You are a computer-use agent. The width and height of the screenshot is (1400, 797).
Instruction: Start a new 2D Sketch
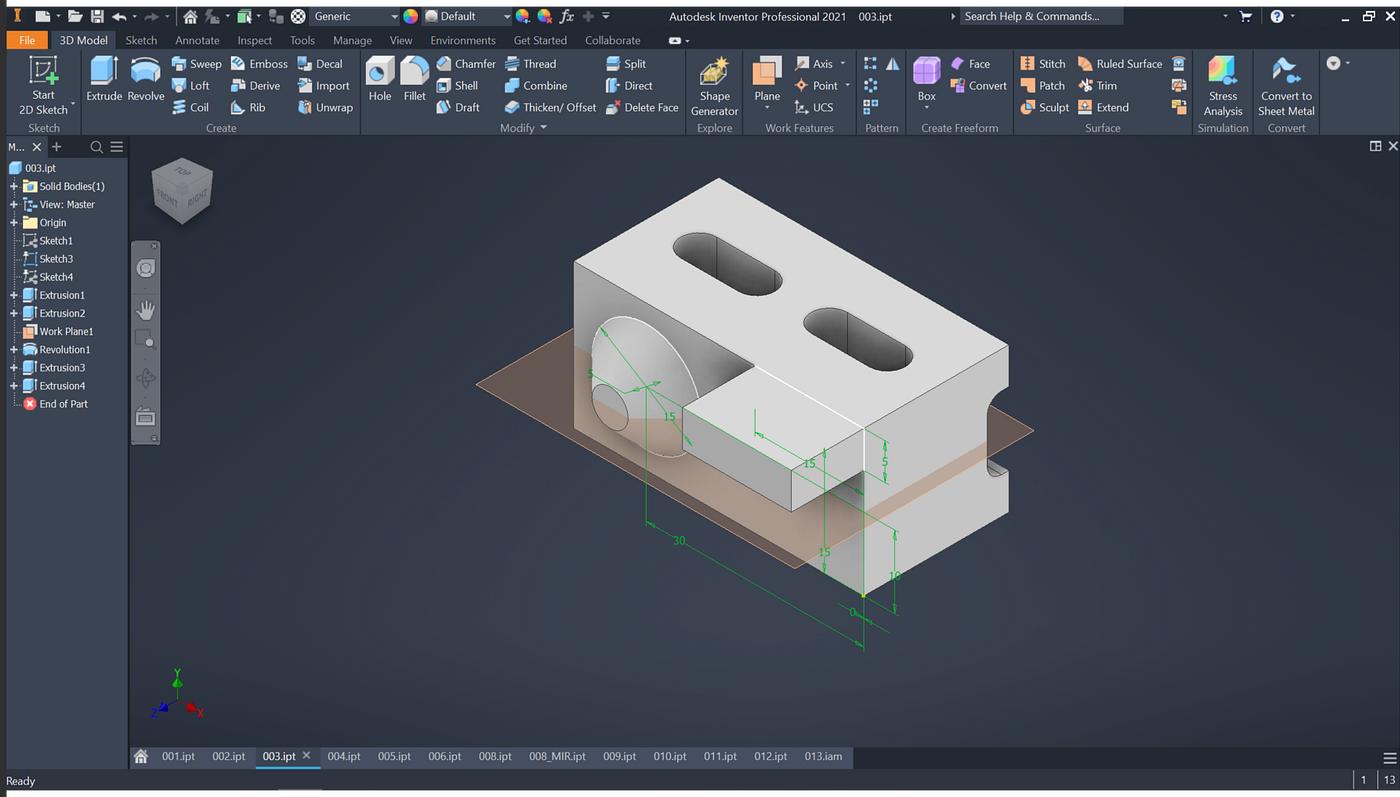tap(44, 87)
